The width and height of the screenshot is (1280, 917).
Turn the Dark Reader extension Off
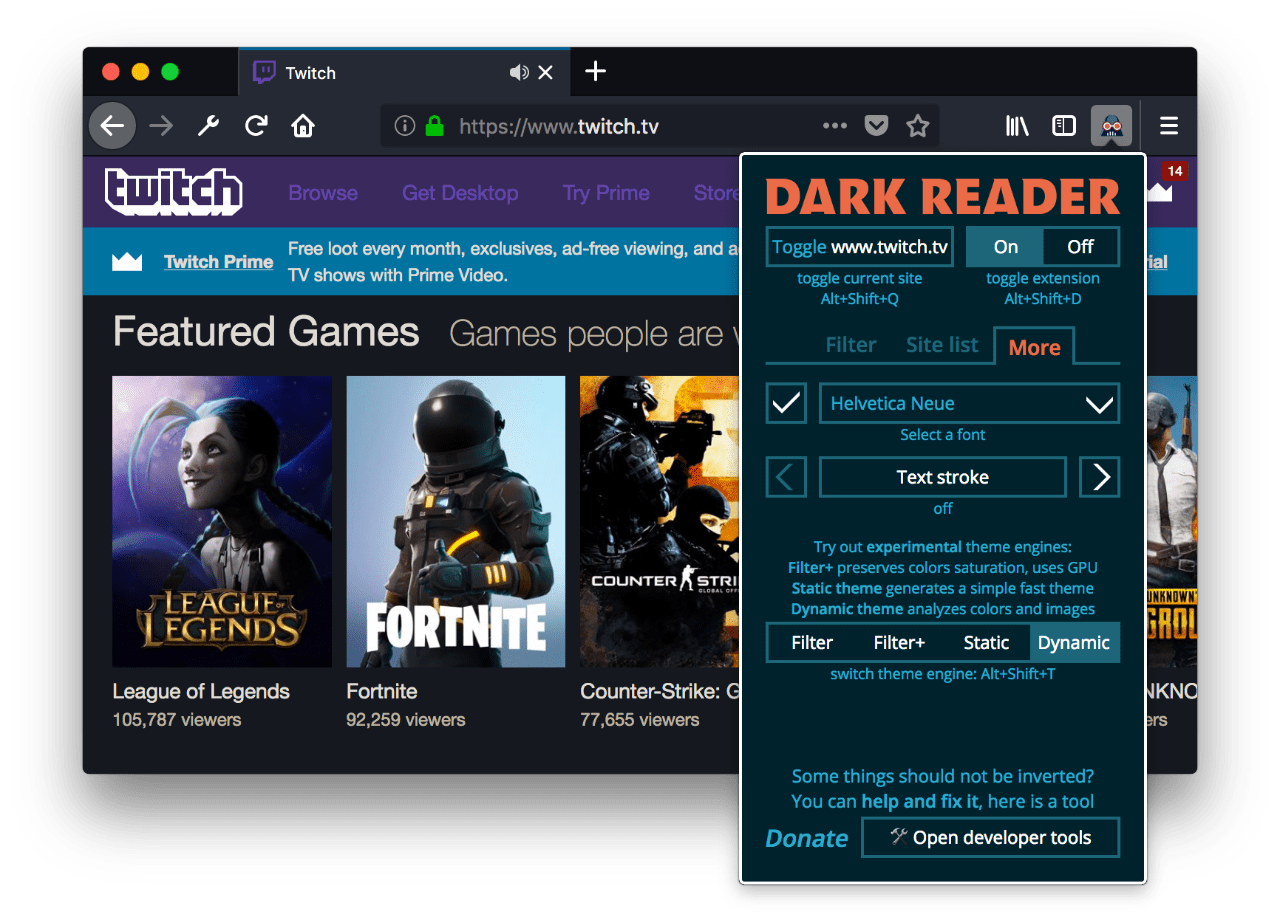coord(1081,247)
